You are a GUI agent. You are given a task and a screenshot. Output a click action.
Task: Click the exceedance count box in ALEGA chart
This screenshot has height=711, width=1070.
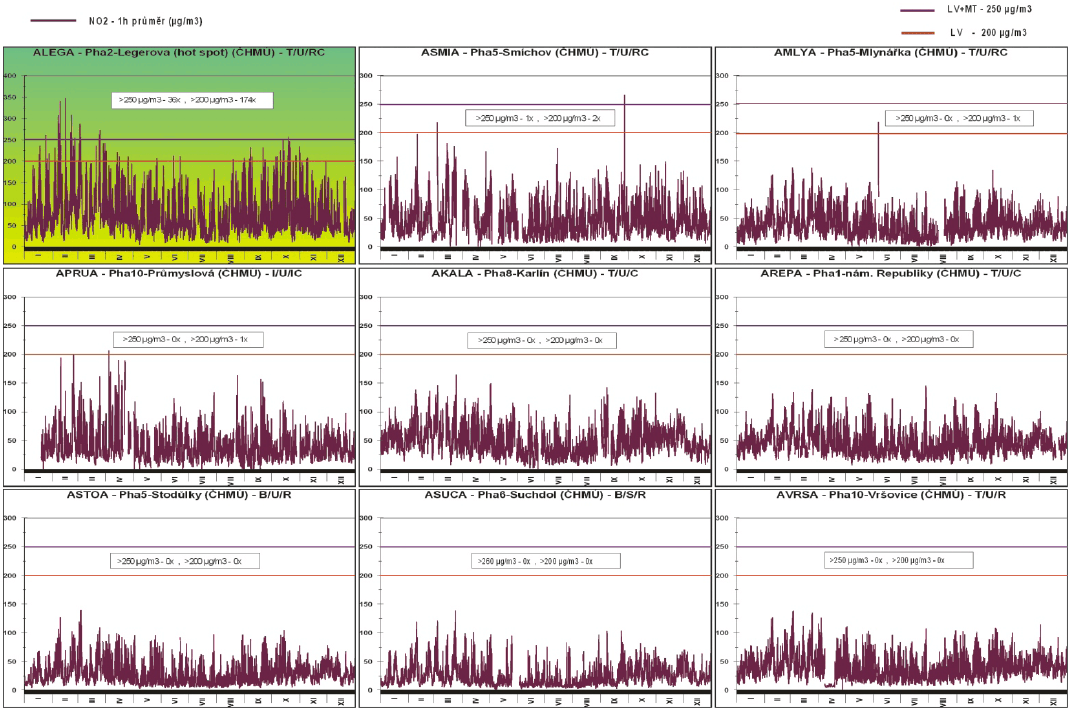point(192,100)
